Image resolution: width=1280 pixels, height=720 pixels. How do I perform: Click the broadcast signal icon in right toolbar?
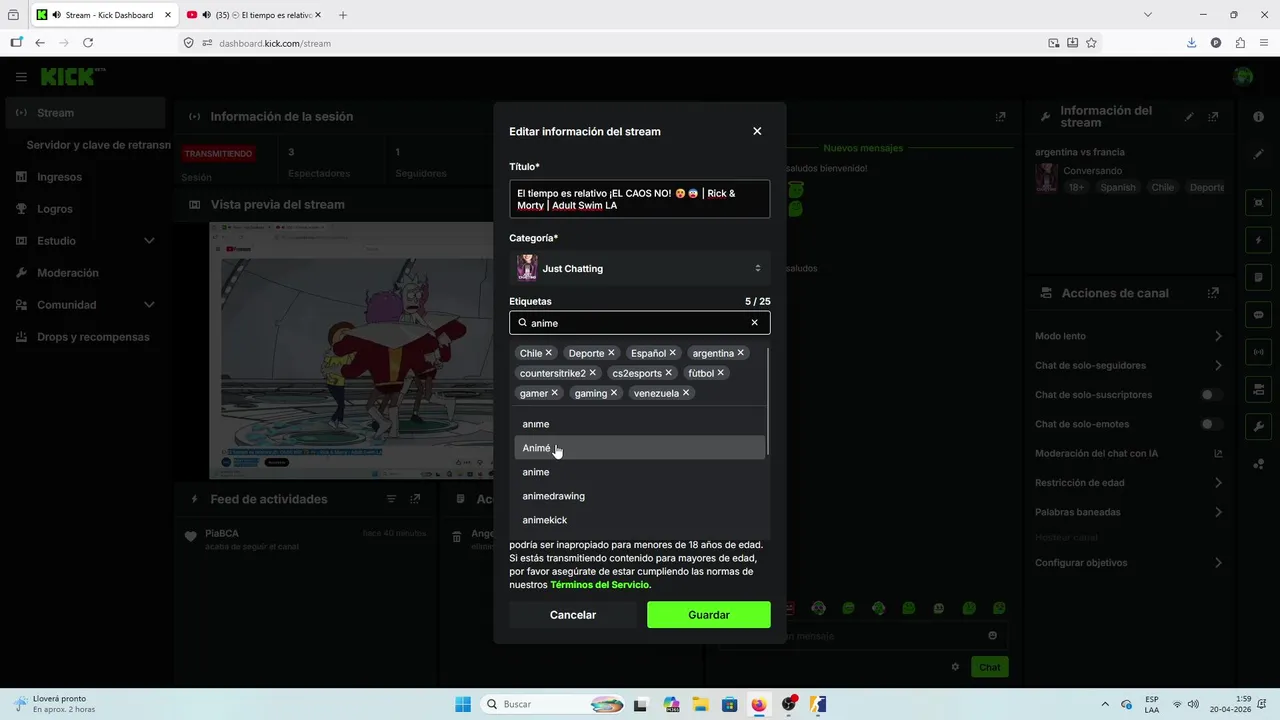pyautogui.click(x=1258, y=352)
